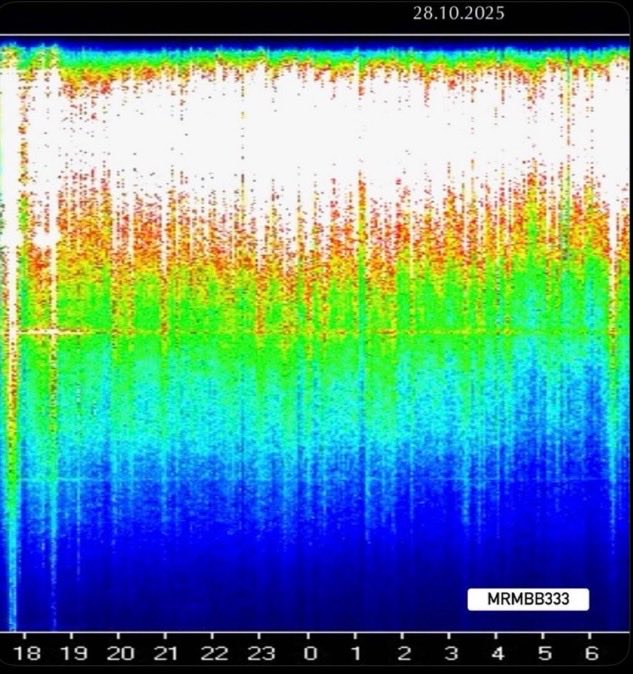Select hour 19 on time axis
The height and width of the screenshot is (674, 633).
(x=74, y=653)
